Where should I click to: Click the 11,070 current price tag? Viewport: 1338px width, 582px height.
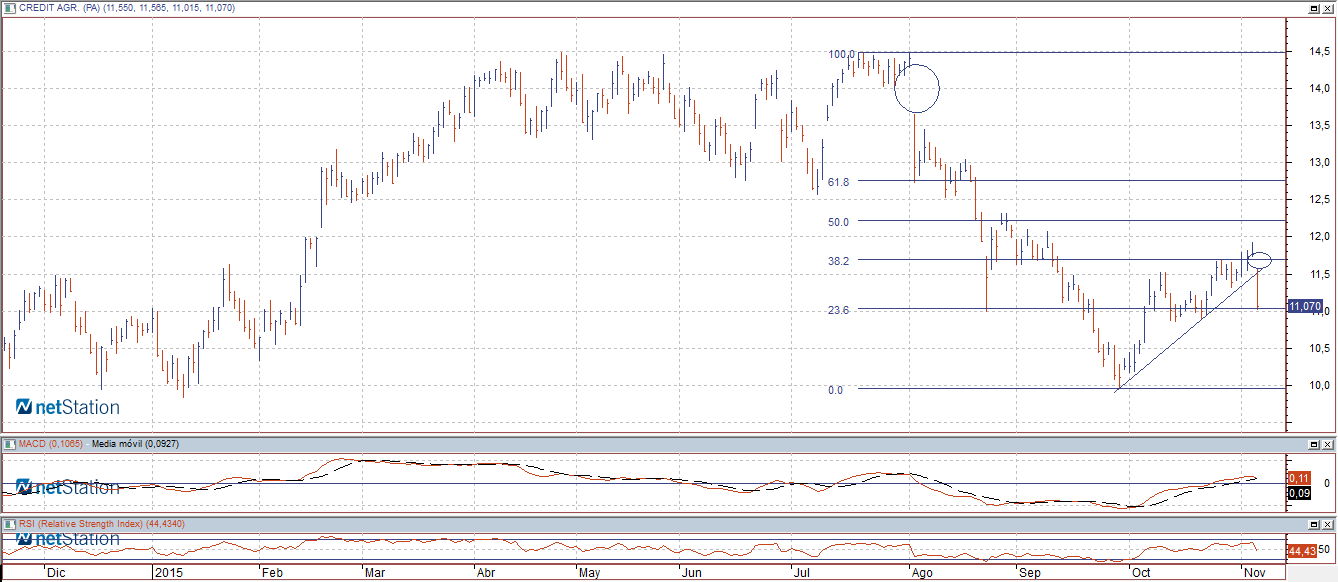(x=1306, y=306)
